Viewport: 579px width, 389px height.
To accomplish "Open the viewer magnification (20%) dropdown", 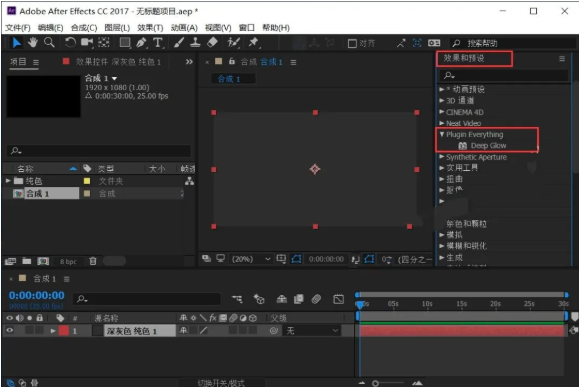I will pyautogui.click(x=251, y=259).
